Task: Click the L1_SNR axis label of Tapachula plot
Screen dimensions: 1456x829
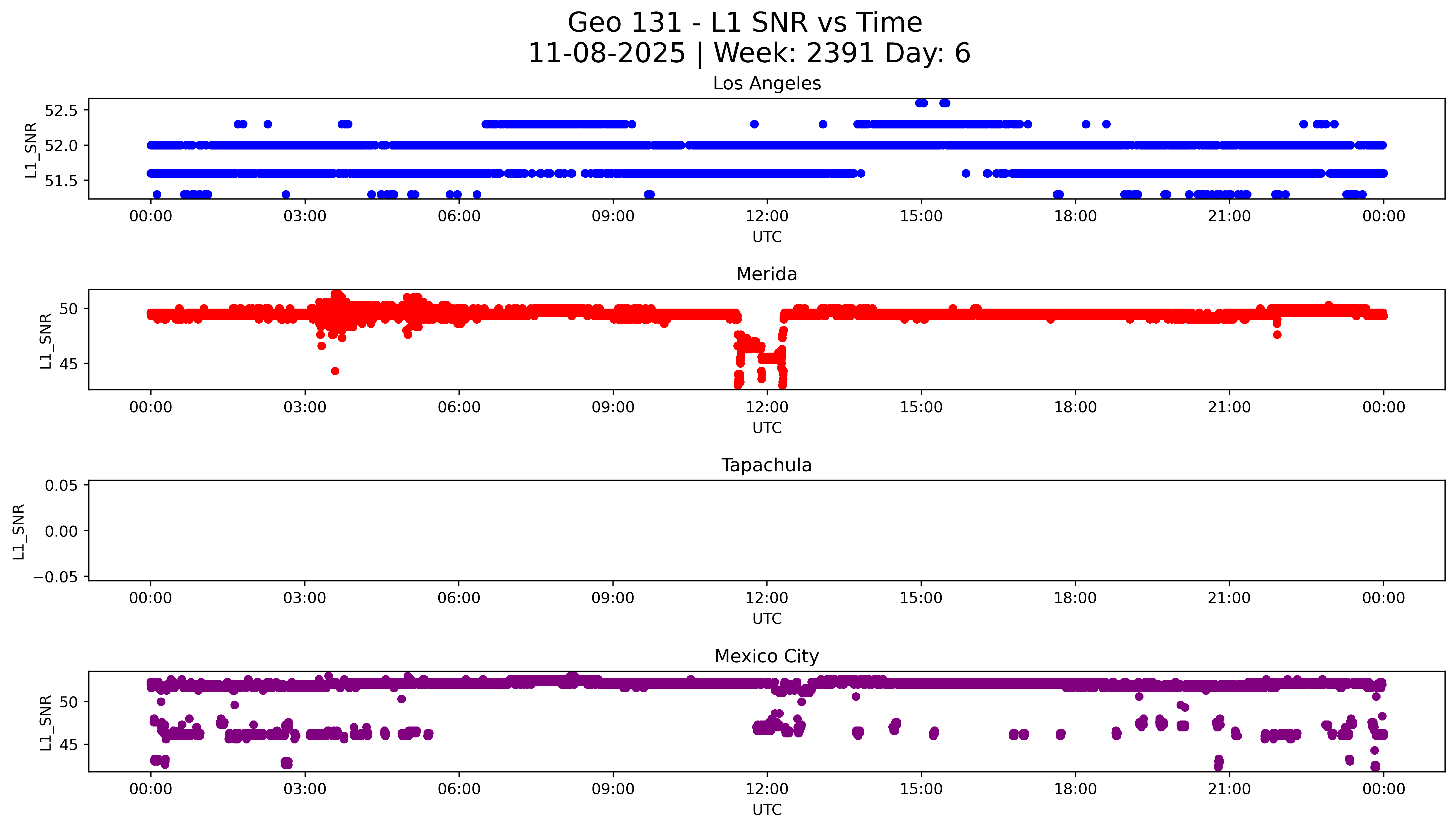Action: (18, 531)
